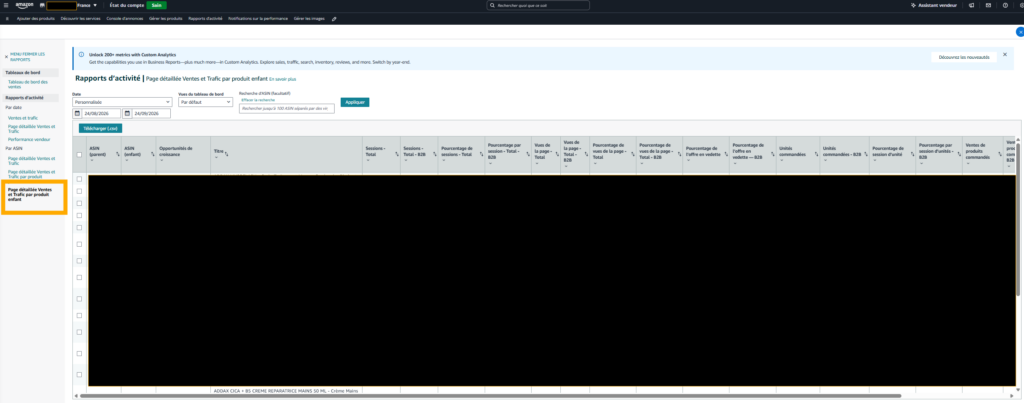Open the hamburger main menu
Viewport: 1024px width, 403px height.
(x=5, y=5)
